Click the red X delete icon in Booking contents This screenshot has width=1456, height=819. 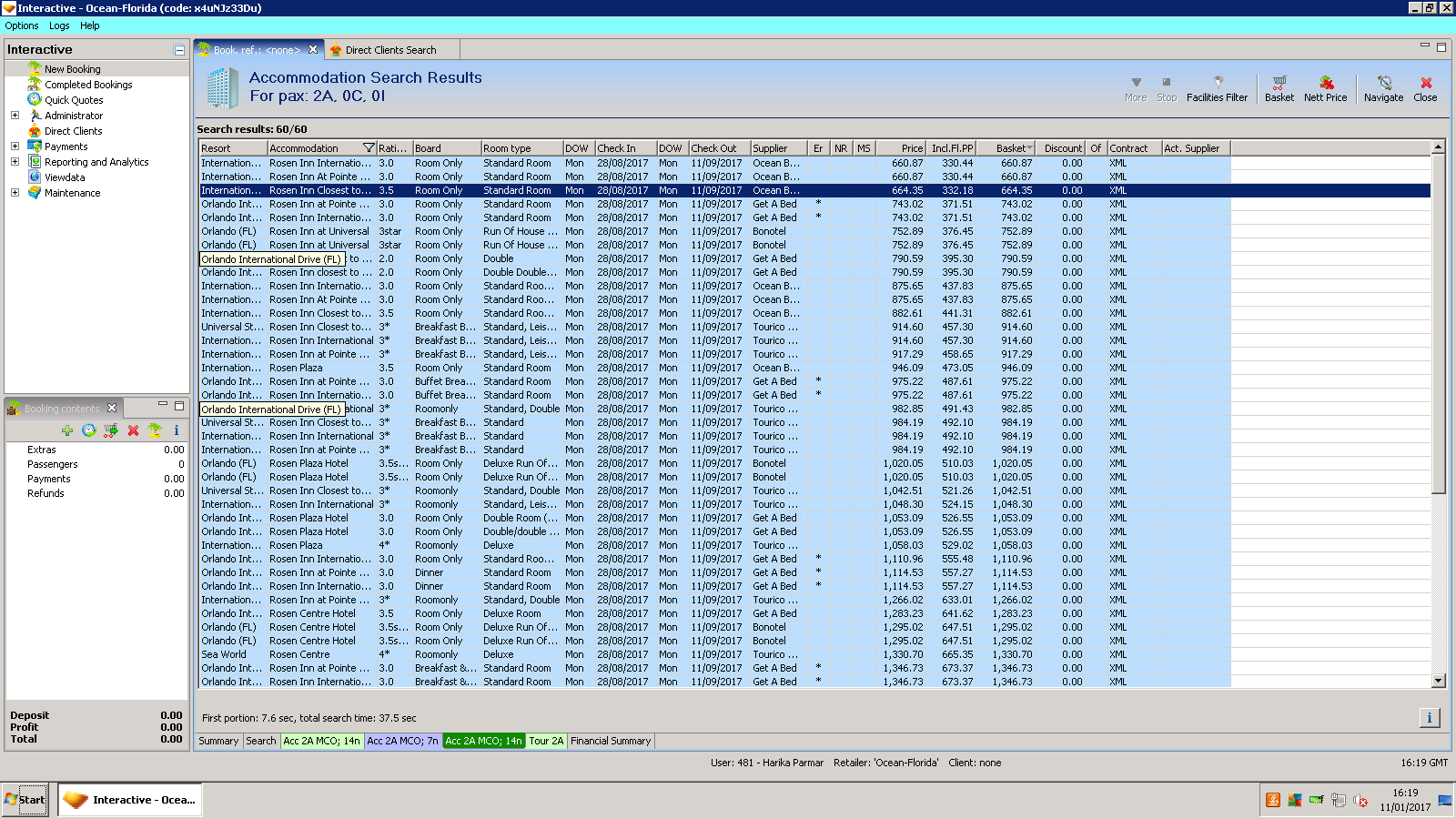pos(133,430)
